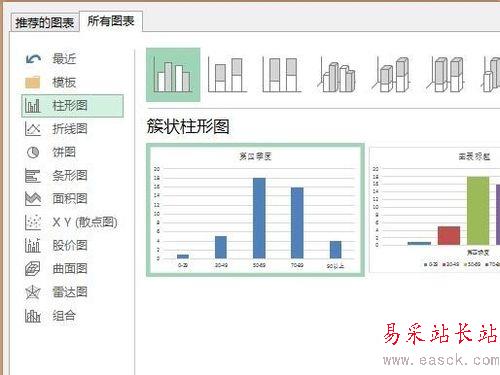Select the blue single-series chart preview

pyautogui.click(x=255, y=210)
